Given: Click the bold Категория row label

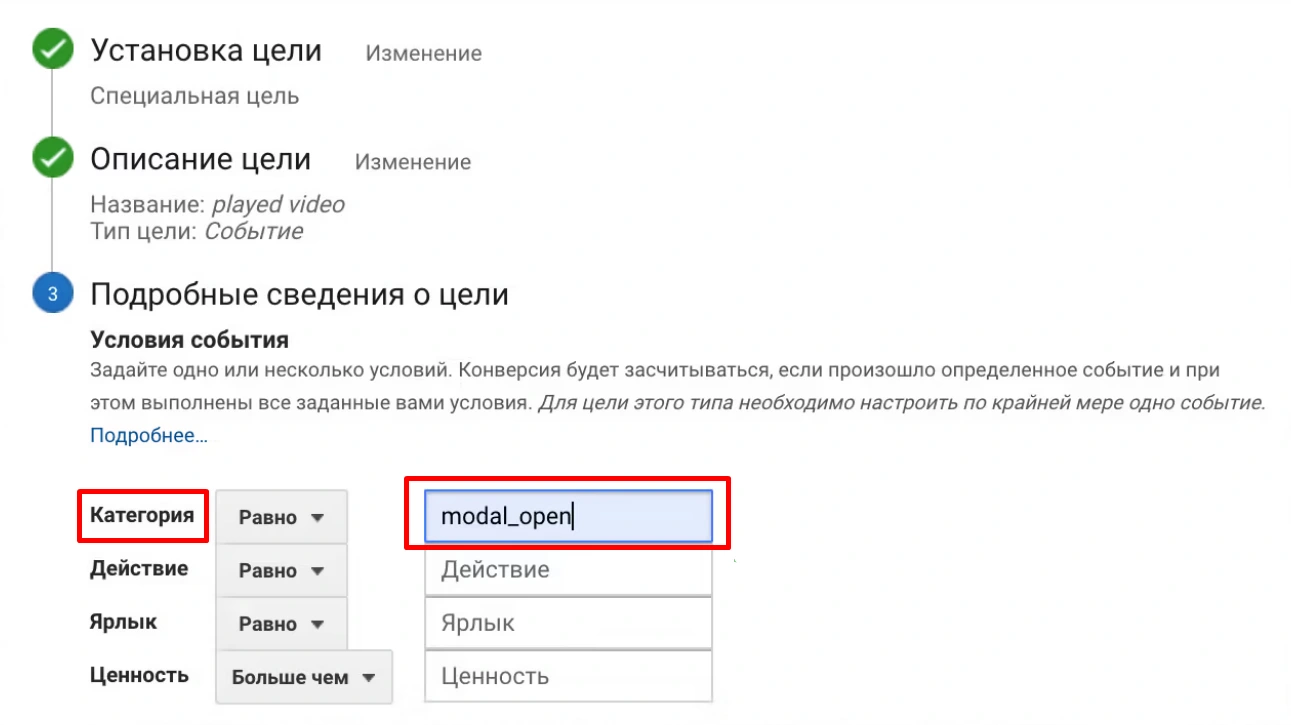Looking at the screenshot, I should pyautogui.click(x=142, y=516).
